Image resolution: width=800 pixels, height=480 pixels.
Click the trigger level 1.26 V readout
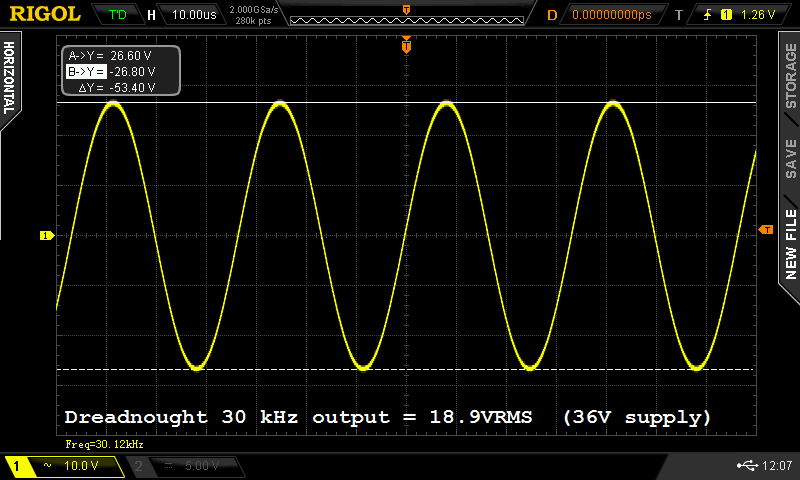758,15
